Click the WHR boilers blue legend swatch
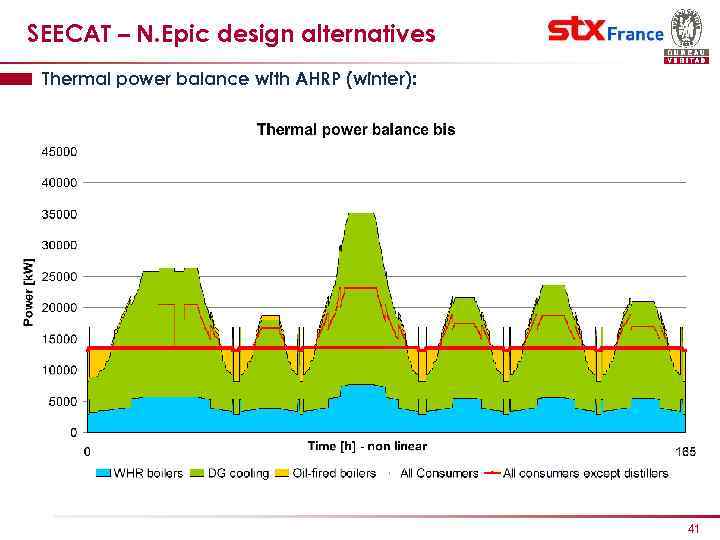Screen dimensions: 720x540 [x=103, y=473]
